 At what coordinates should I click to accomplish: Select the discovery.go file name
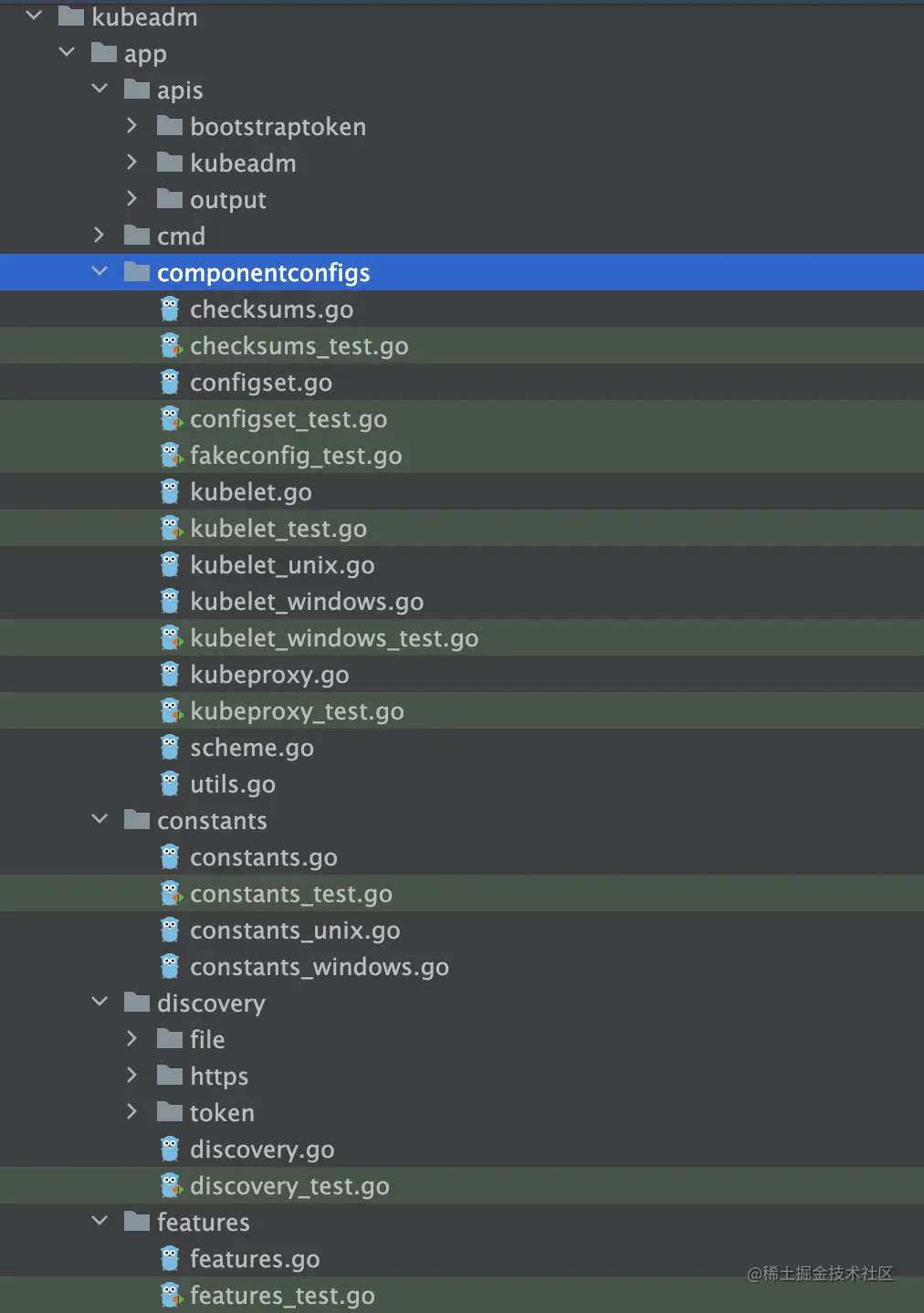click(262, 1150)
